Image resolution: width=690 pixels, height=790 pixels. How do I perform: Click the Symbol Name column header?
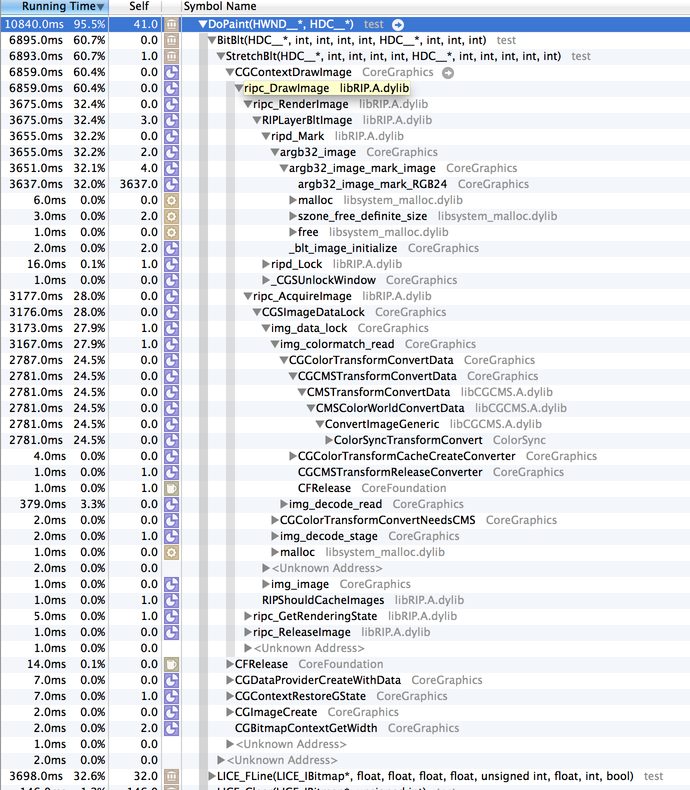pos(220,7)
